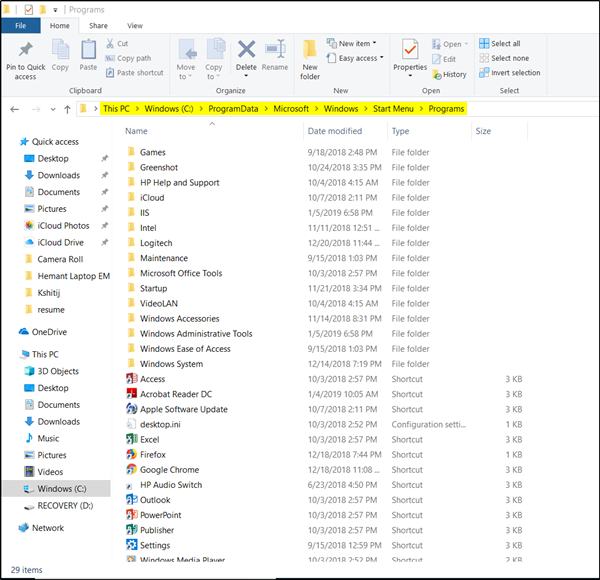Viewport: 600px width, 580px height.
Task: Click the Paste clipboard icon
Action: pyautogui.click(x=88, y=49)
